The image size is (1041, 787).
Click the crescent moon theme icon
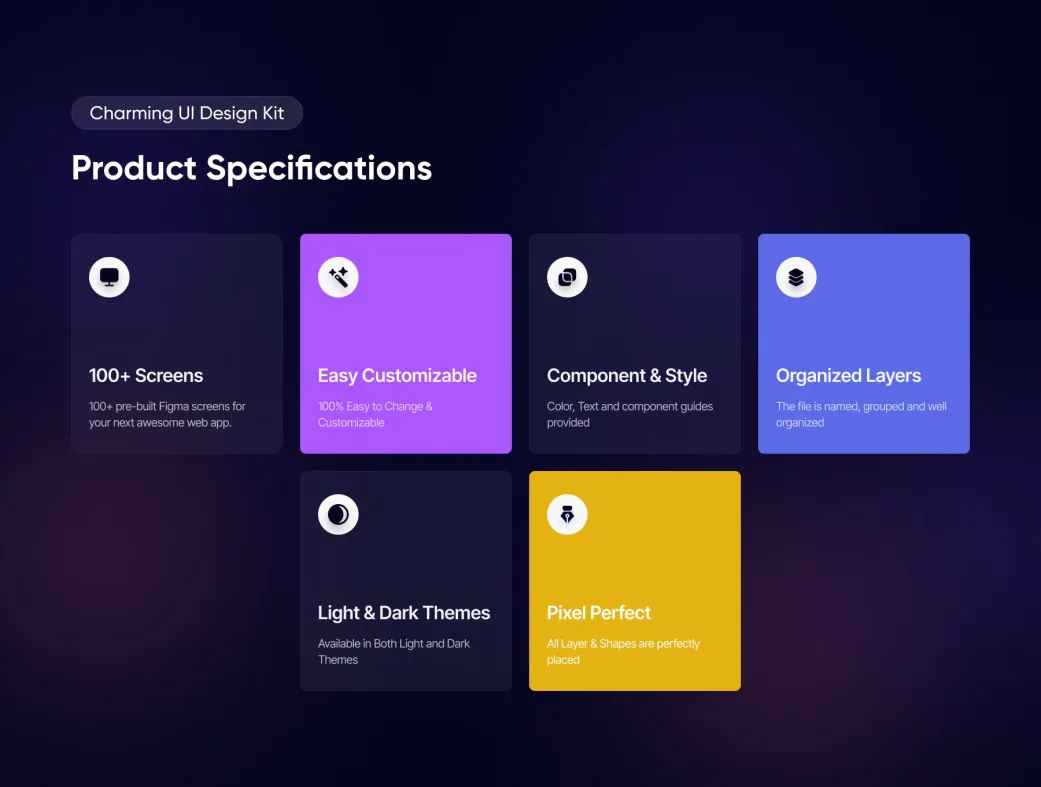[338, 514]
